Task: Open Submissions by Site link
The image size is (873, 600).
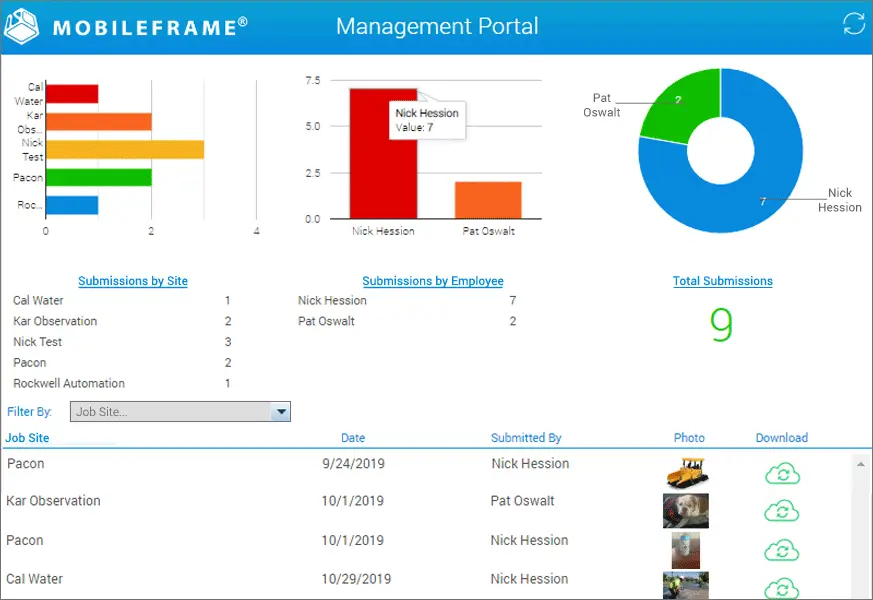Action: (x=133, y=281)
